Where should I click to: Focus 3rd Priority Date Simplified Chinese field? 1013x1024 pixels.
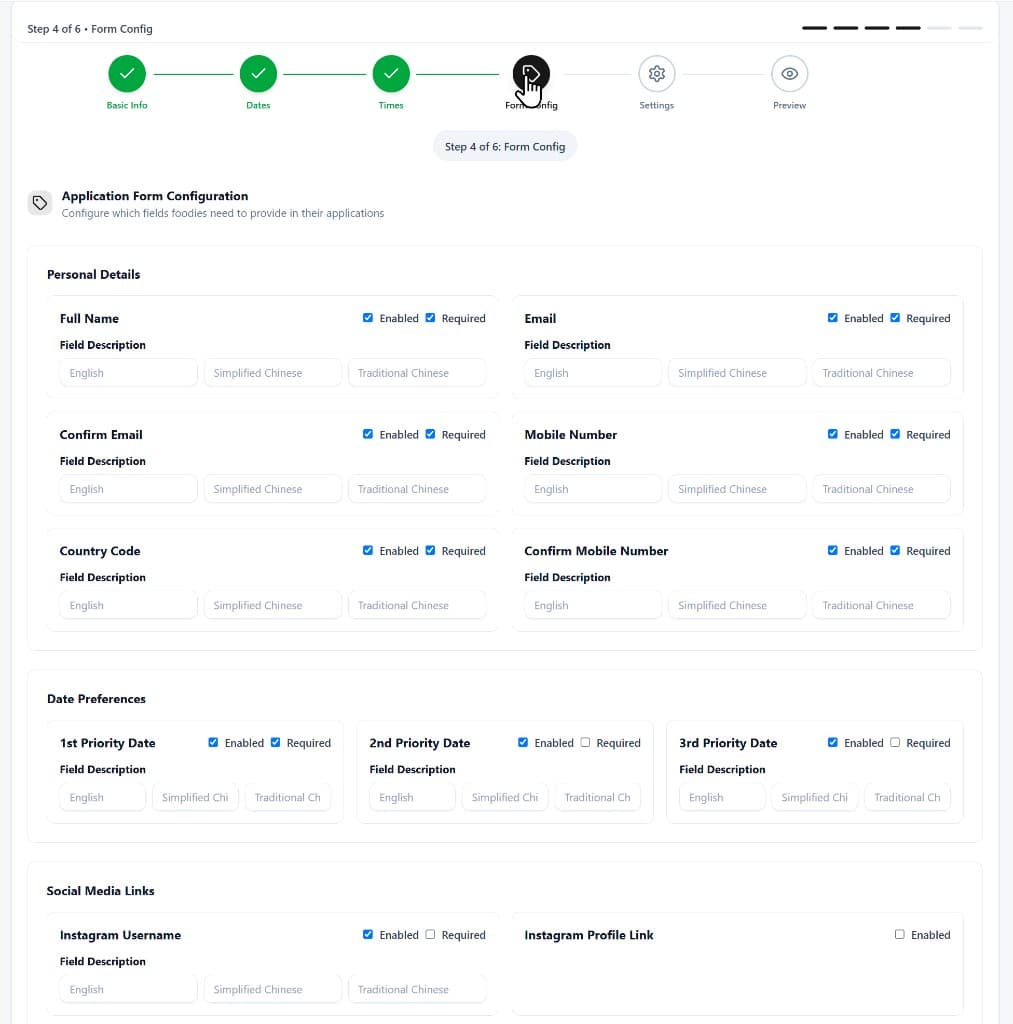click(814, 797)
